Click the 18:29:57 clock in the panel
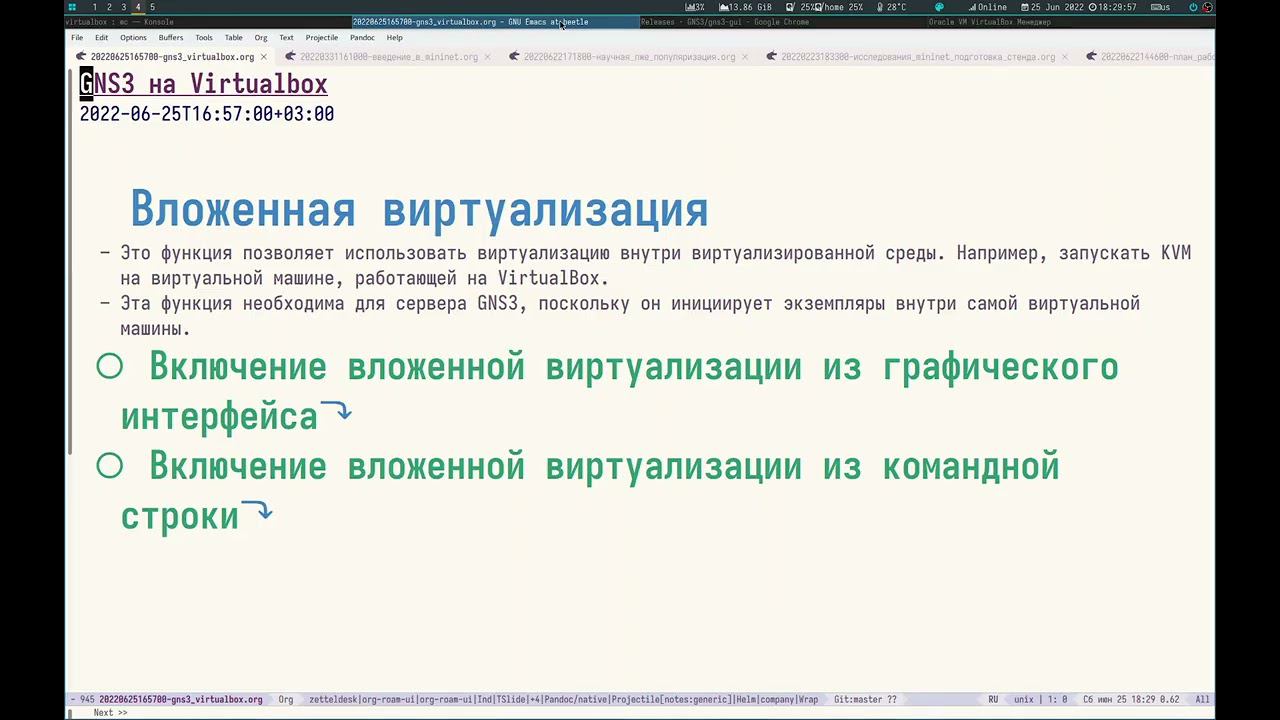The width and height of the screenshot is (1280, 720). (1113, 7)
